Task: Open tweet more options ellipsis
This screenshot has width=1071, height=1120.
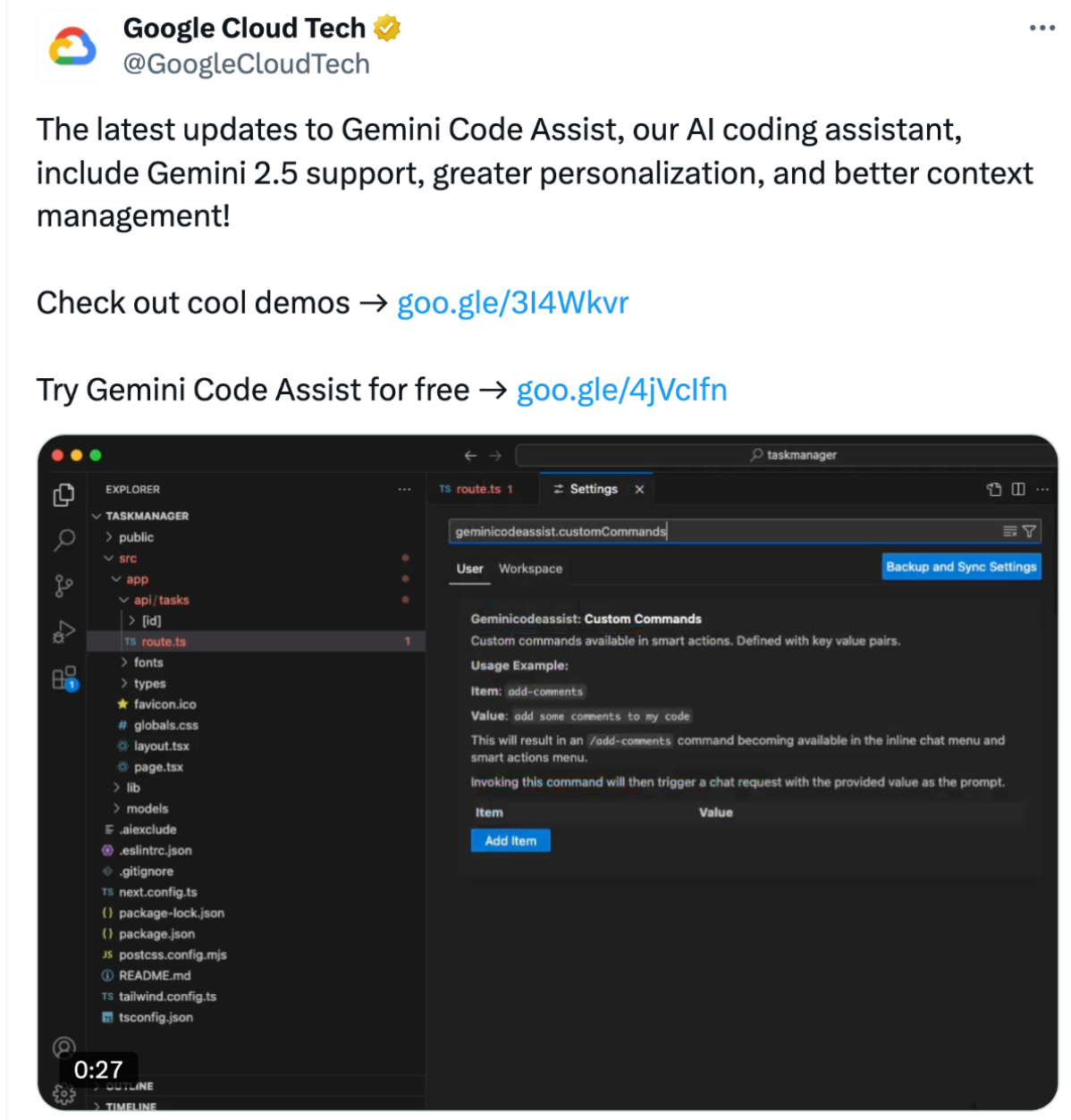Action: coord(1041,28)
